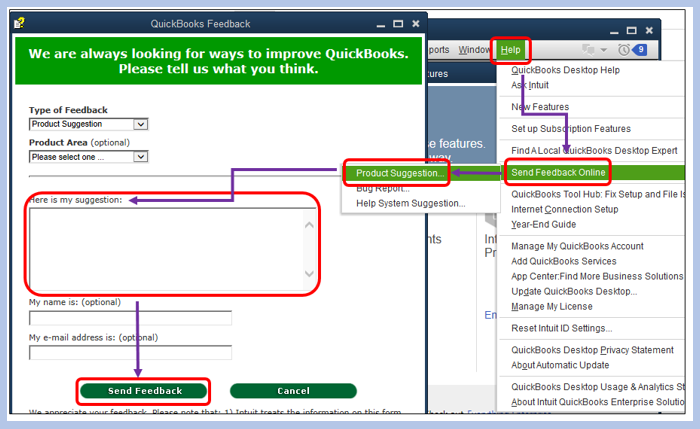The width and height of the screenshot is (700, 429).
Task: Minimize the QuickBooks Feedback window
Action: (381, 25)
